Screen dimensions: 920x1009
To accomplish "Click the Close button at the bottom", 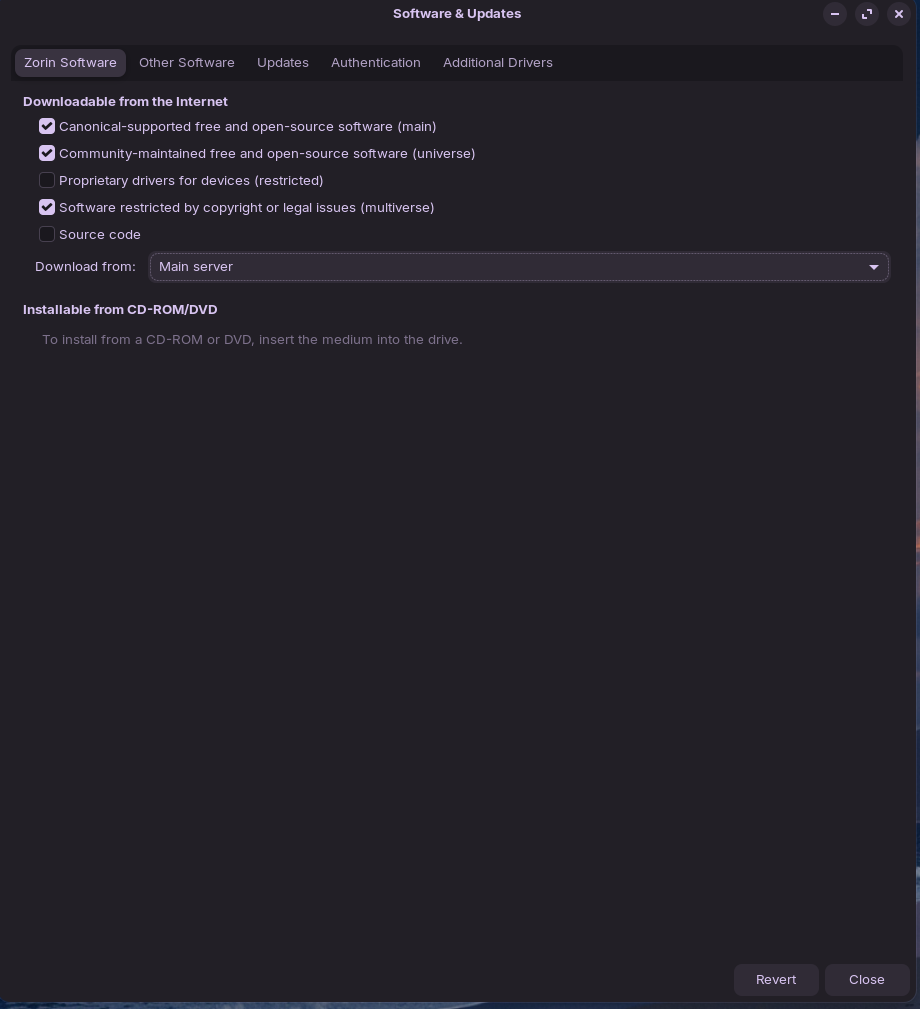I will (867, 980).
